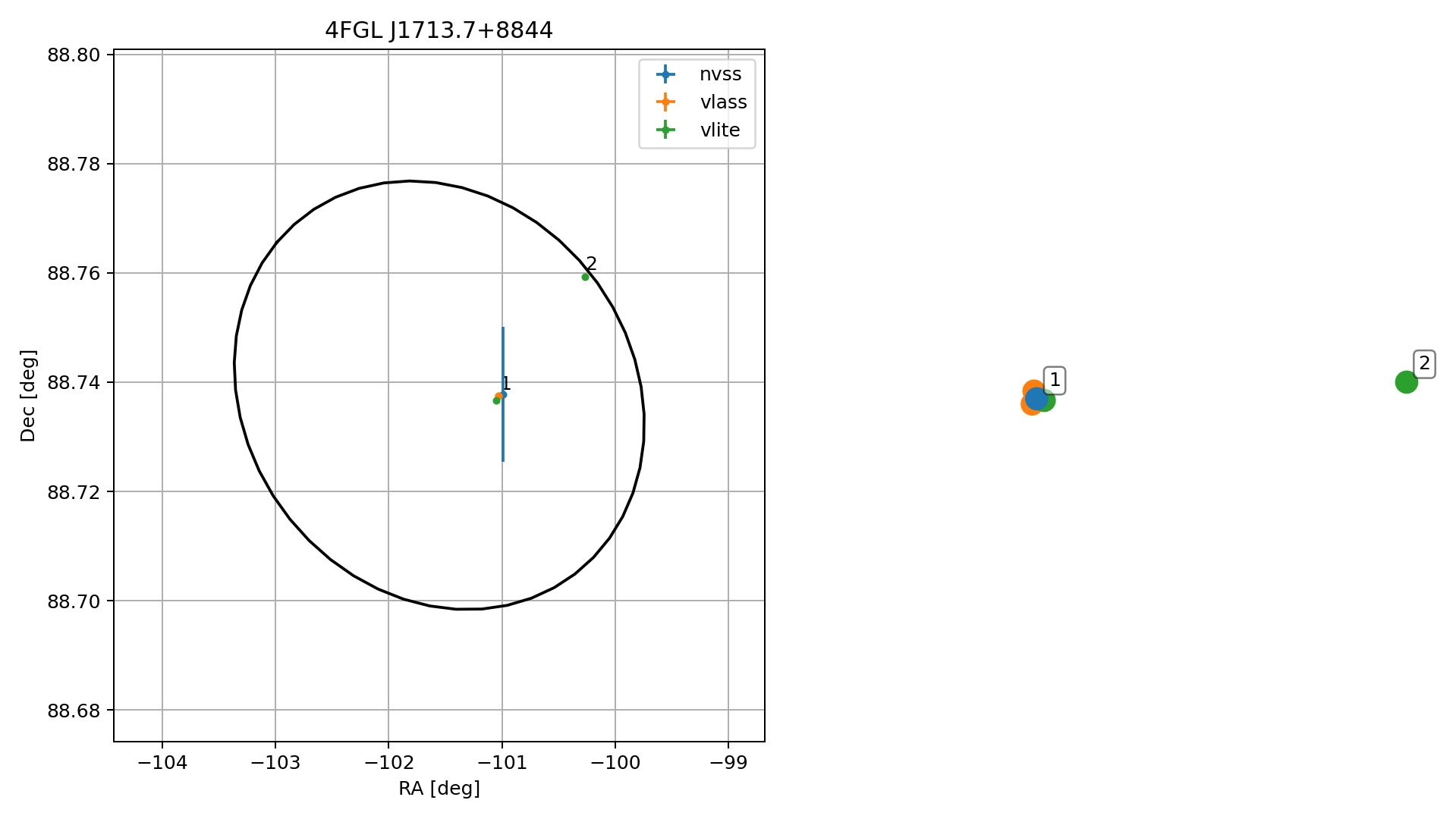Click the plot title '4FGL J1713.7+8844'
The image size is (1456, 819).
click(x=439, y=30)
